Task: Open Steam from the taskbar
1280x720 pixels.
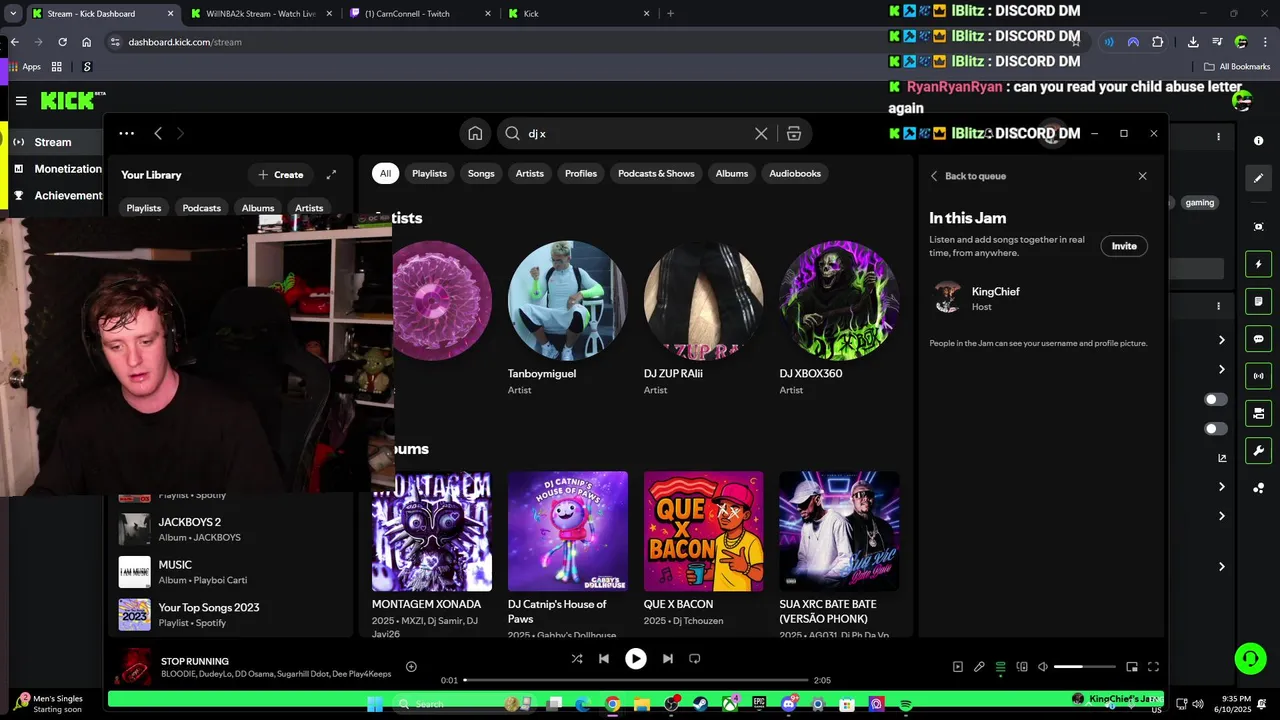Action: 700,704
